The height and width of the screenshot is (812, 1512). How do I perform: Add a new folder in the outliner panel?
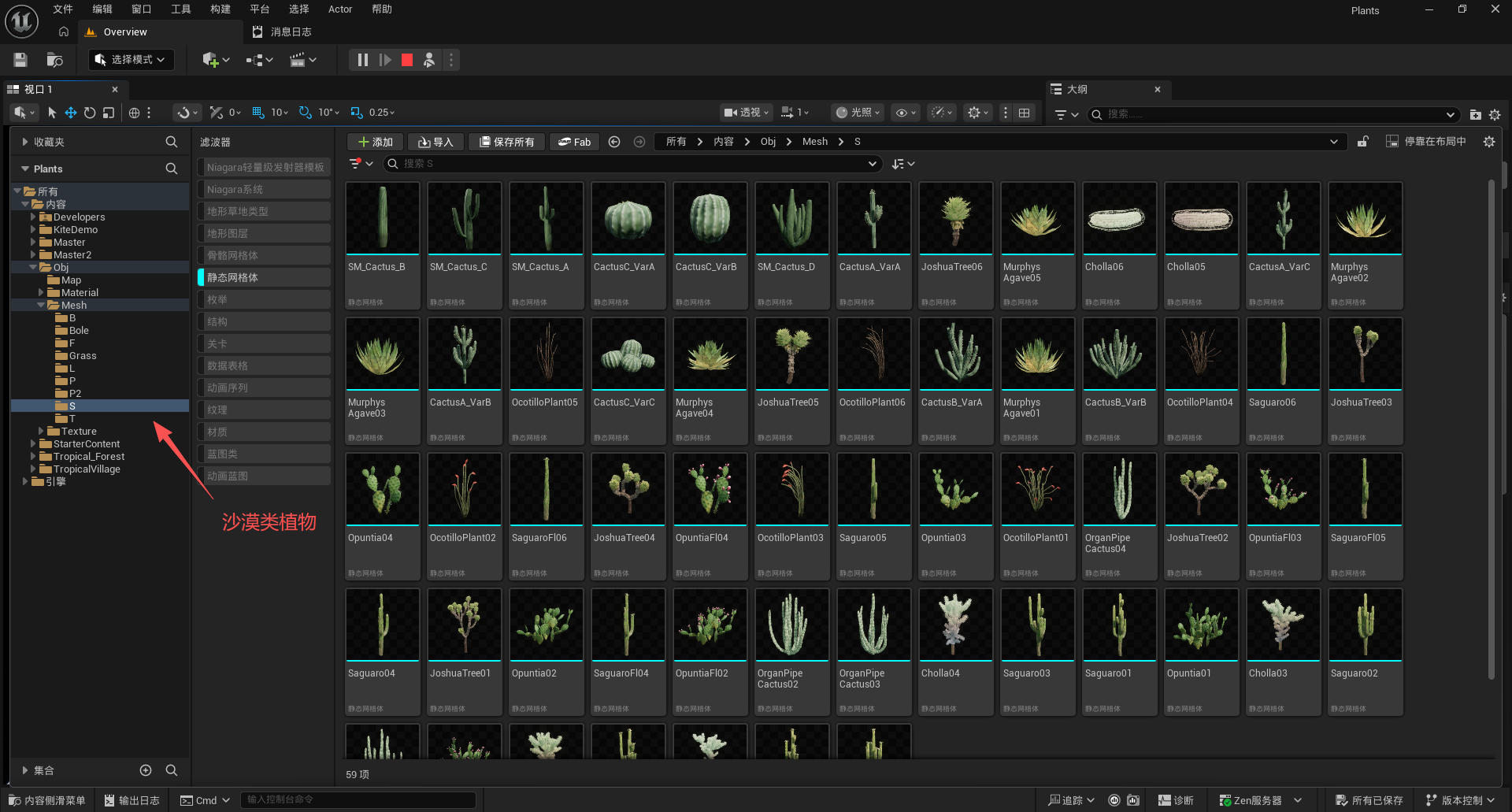pos(1475,114)
